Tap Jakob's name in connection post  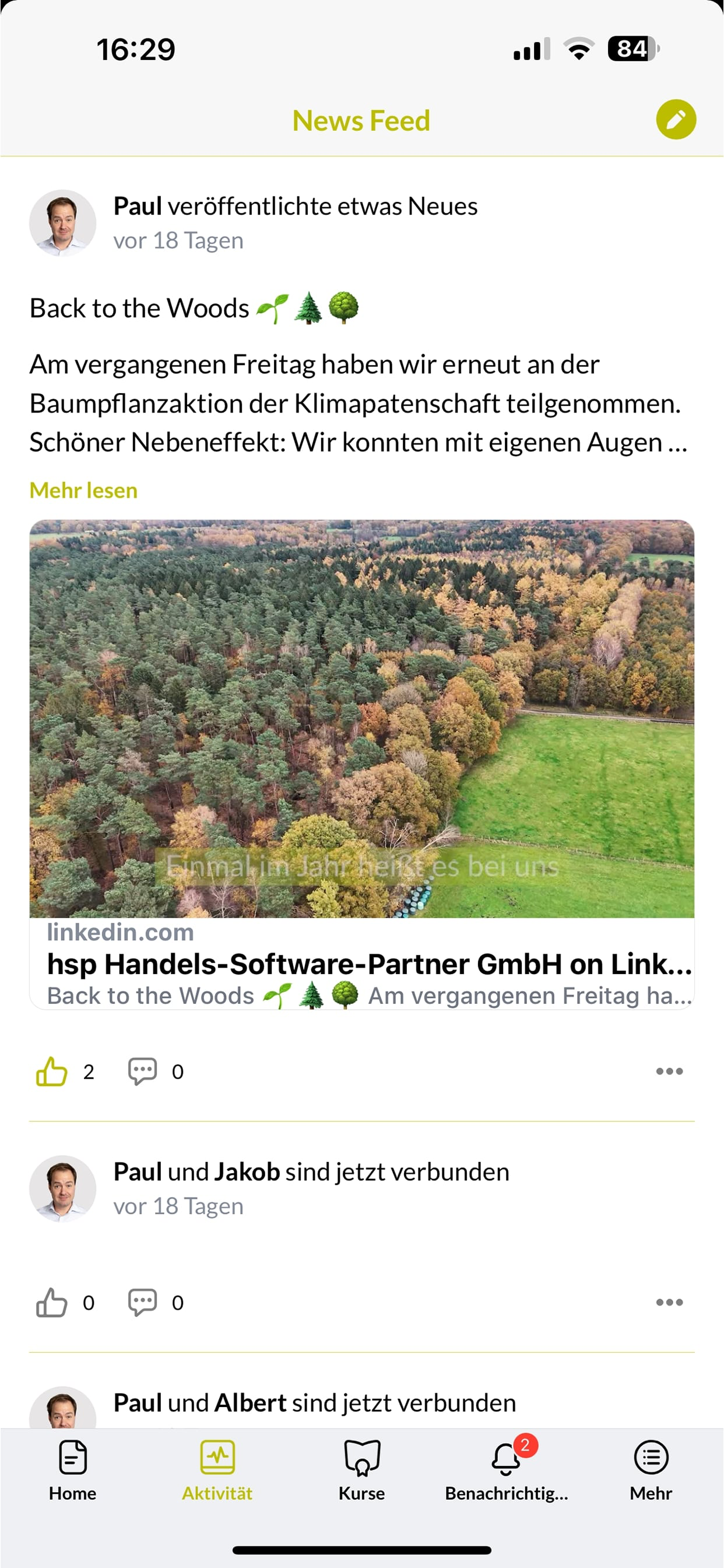tap(248, 1172)
